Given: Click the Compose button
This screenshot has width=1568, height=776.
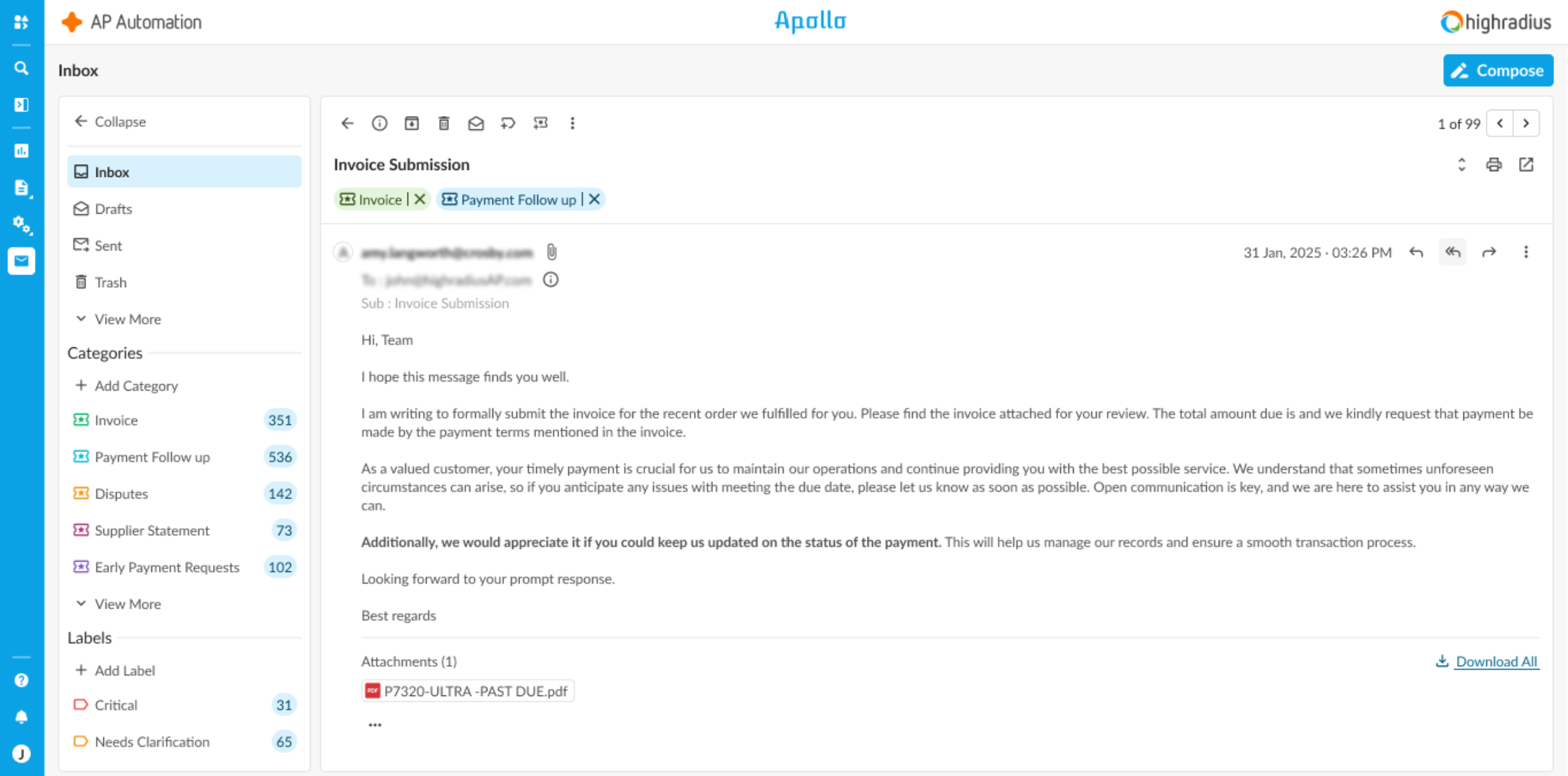Looking at the screenshot, I should (1498, 70).
